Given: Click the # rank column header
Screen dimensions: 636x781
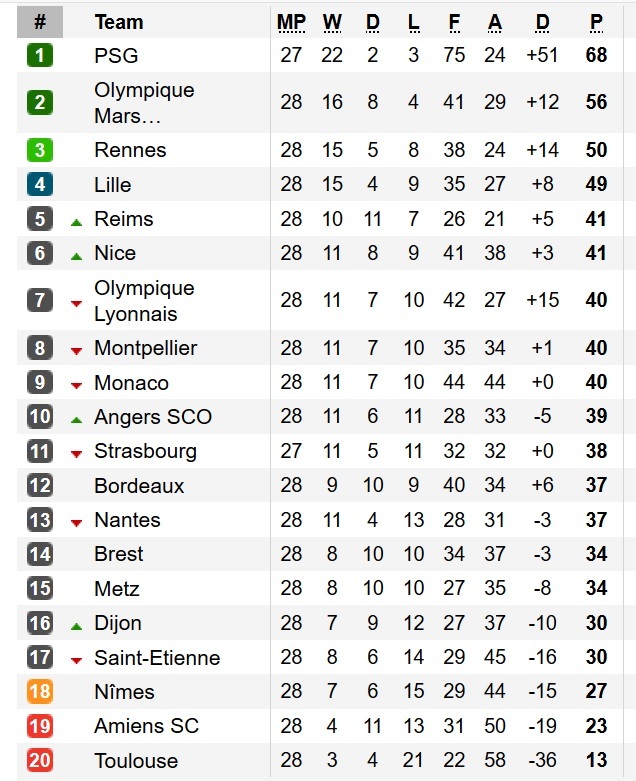Looking at the screenshot, I should [40, 22].
